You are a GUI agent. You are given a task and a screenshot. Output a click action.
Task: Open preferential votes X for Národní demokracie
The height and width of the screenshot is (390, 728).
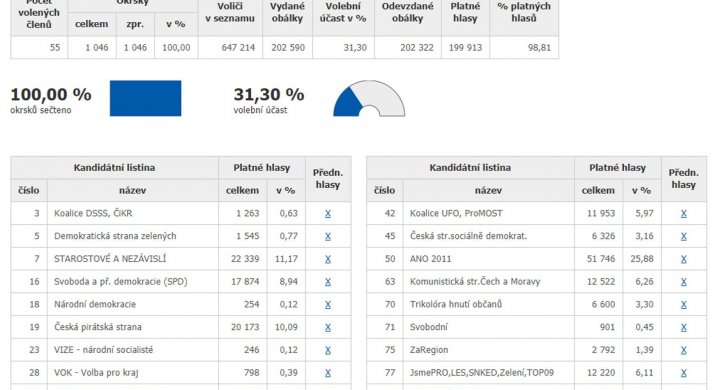point(328,305)
